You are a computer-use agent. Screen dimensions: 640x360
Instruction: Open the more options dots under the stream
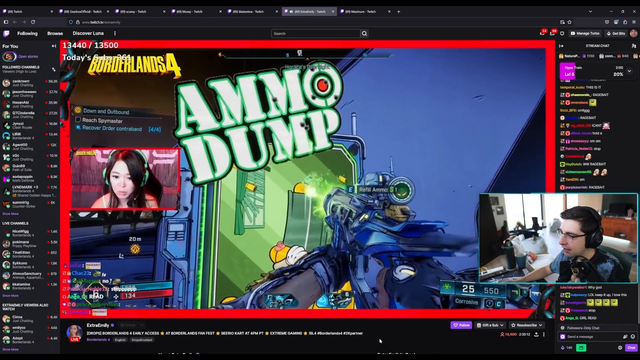tap(544, 334)
